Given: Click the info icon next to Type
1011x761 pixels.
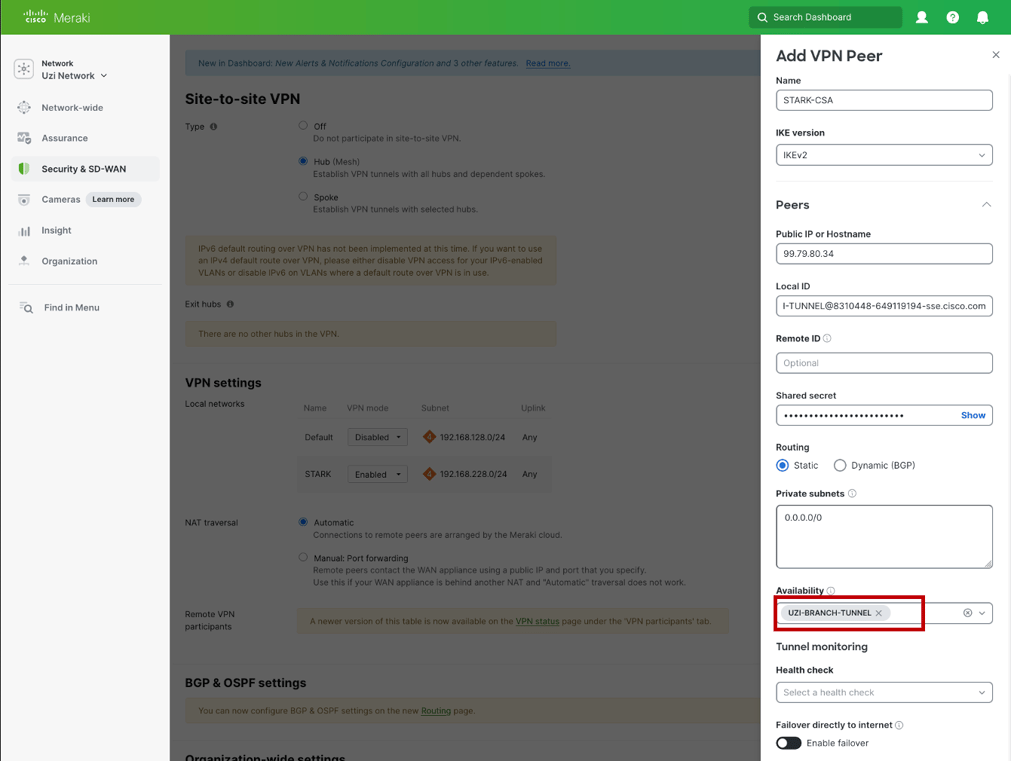Looking at the screenshot, I should [x=213, y=126].
